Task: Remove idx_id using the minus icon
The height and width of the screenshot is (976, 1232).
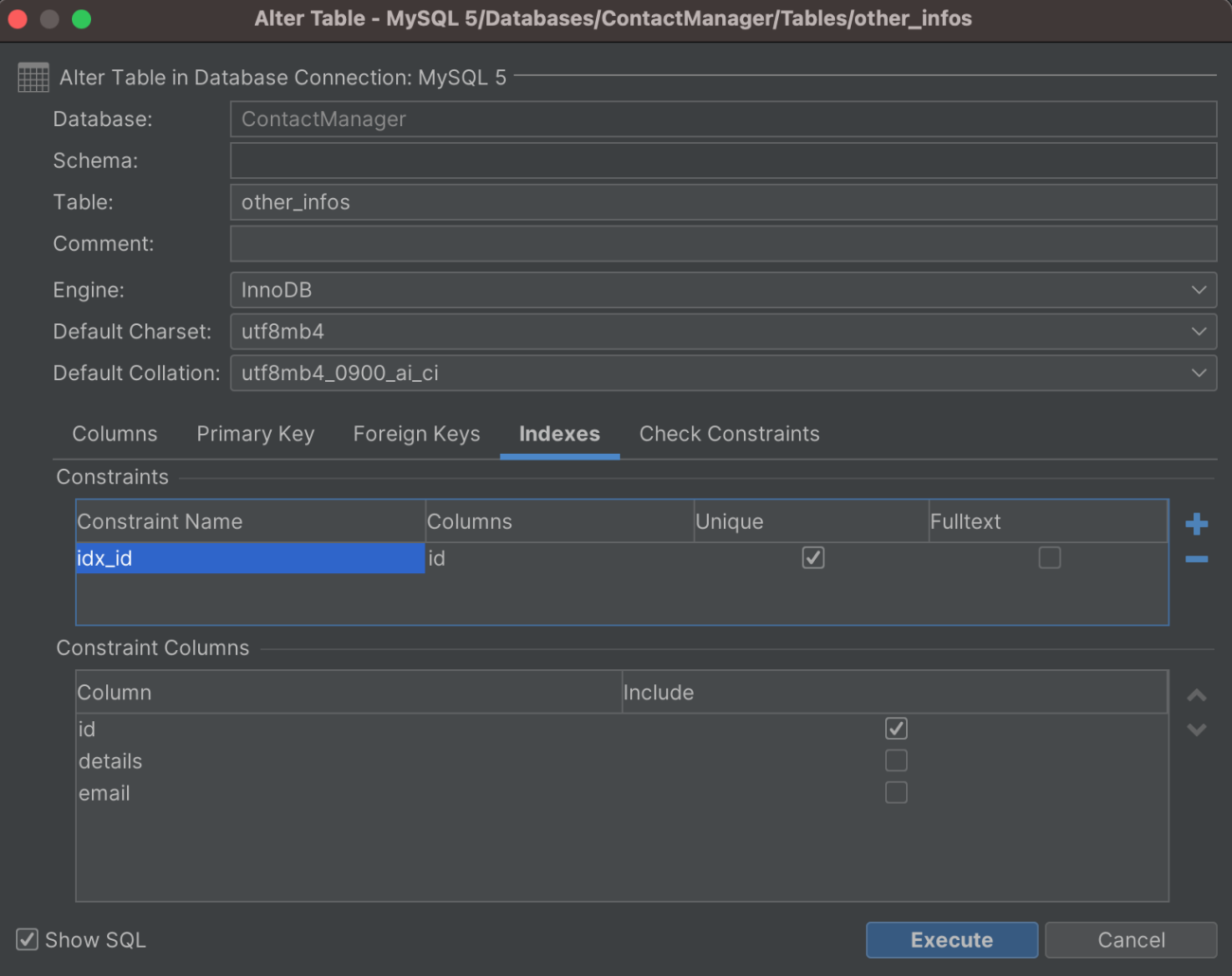Action: click(x=1196, y=559)
